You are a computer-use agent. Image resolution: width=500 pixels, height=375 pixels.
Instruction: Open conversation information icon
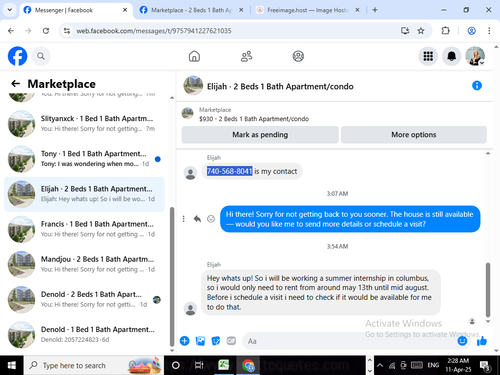click(477, 86)
